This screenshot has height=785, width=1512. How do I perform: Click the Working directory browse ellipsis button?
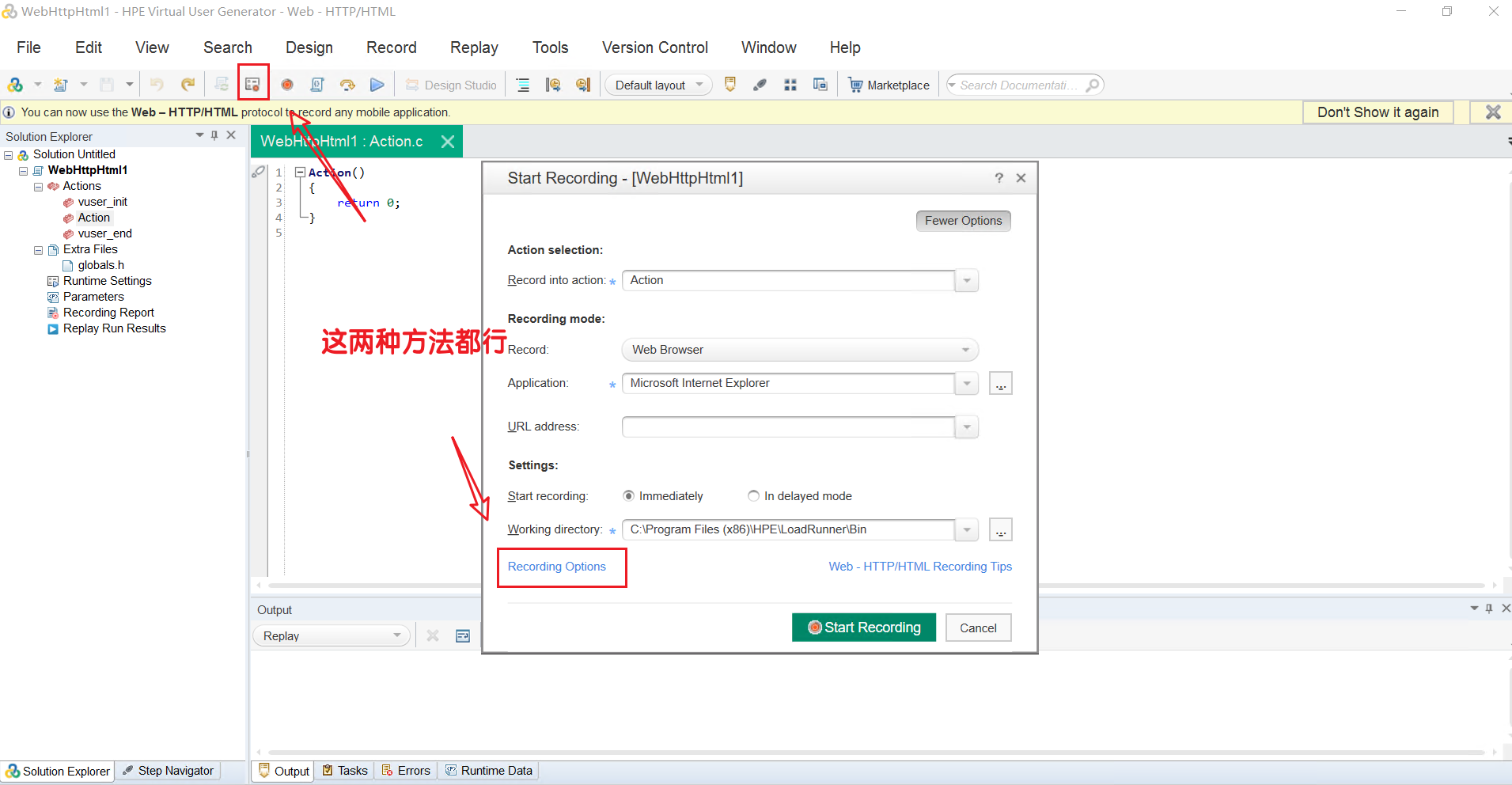(1001, 530)
